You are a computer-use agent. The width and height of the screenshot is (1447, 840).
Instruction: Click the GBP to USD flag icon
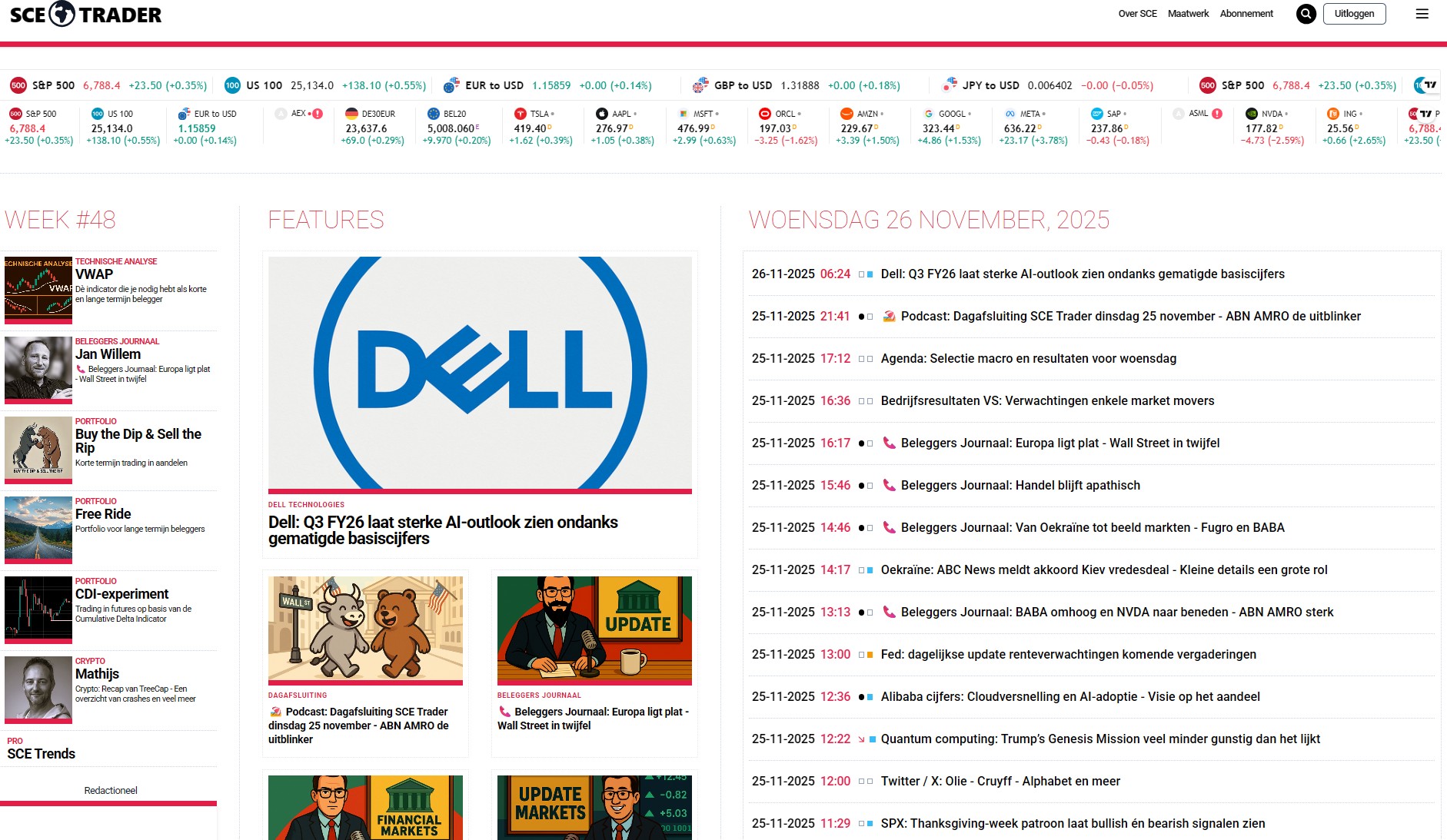tap(700, 85)
